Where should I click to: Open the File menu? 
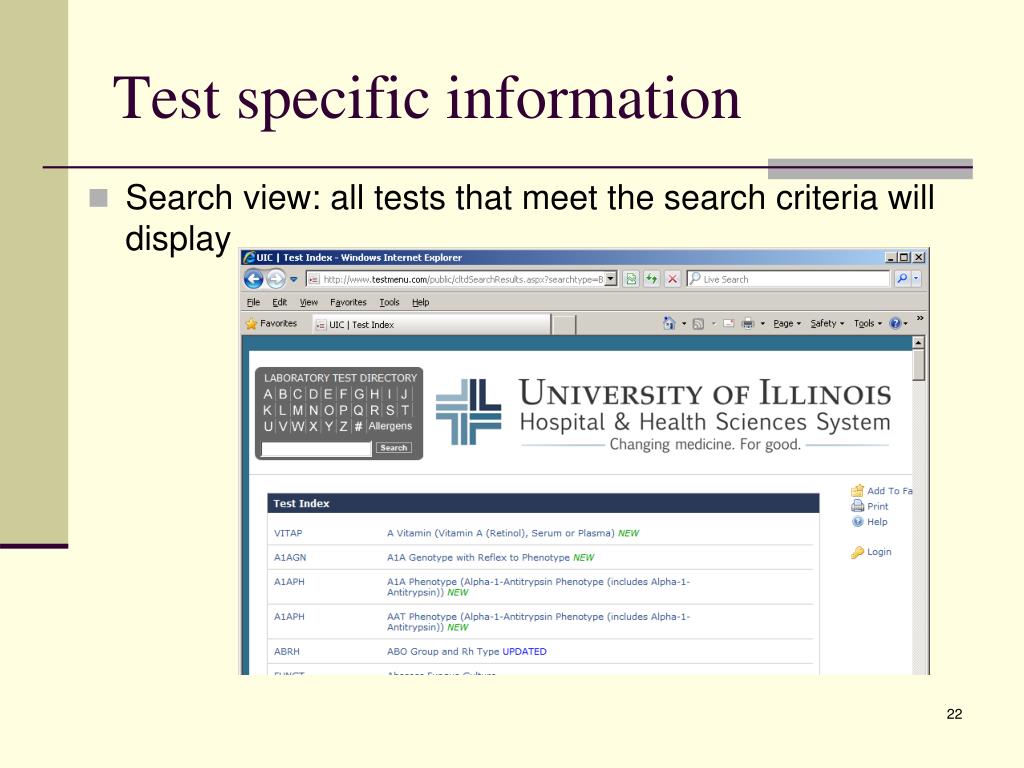[x=253, y=302]
